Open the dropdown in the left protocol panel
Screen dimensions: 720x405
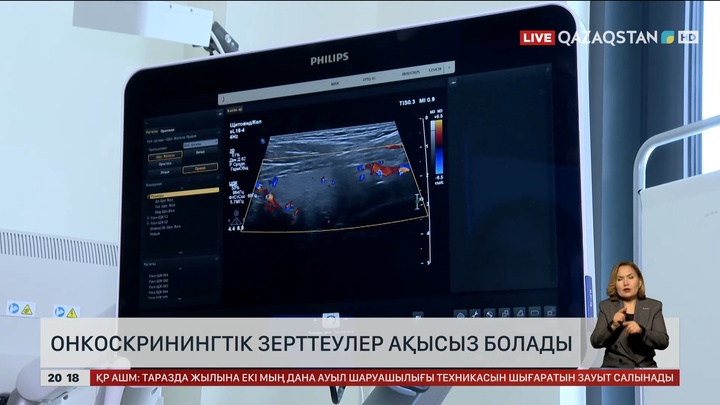click(x=201, y=144)
